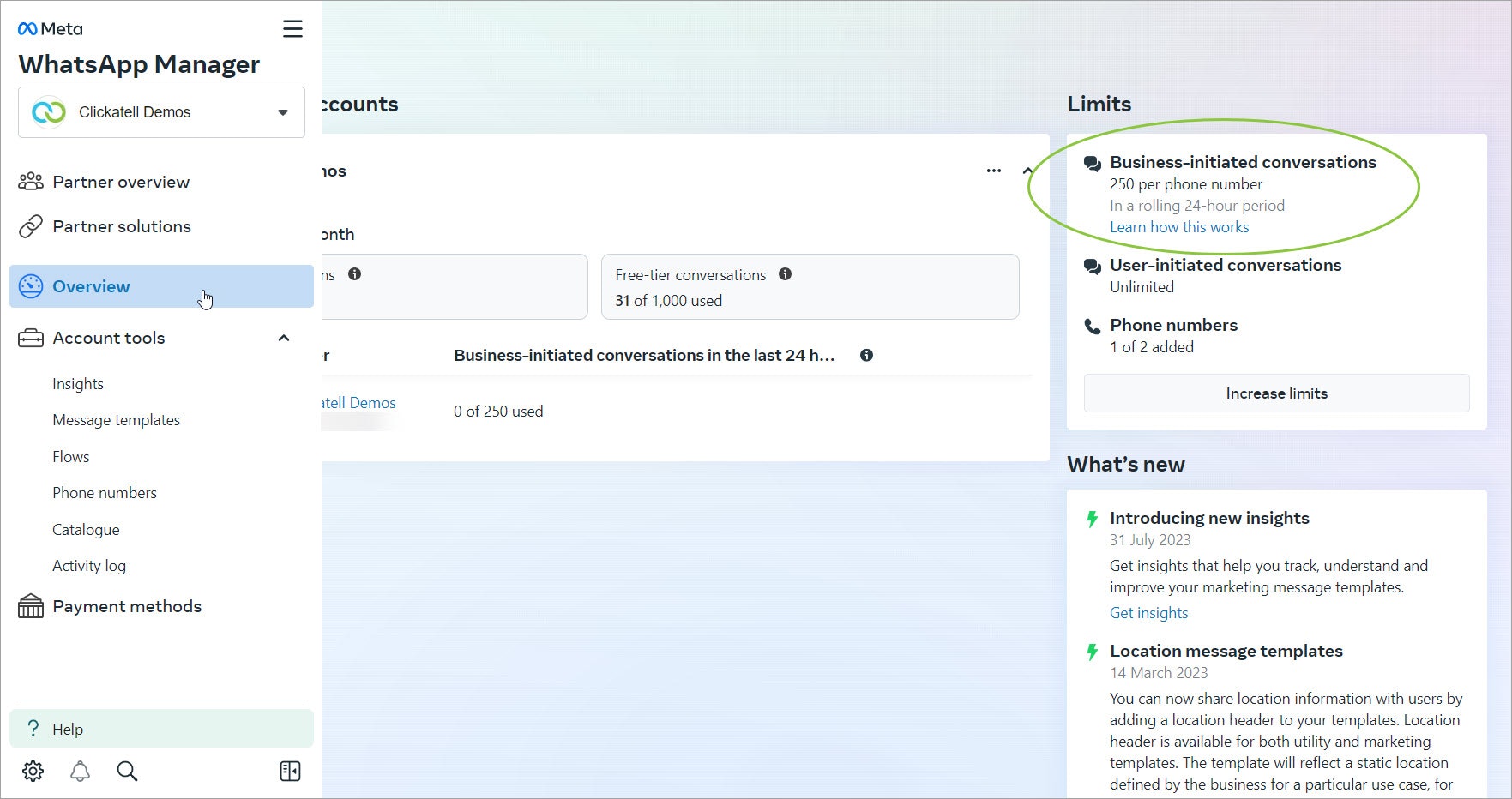Click 'Location message templates' heading
This screenshot has width=1512, height=799.
pos(1226,651)
